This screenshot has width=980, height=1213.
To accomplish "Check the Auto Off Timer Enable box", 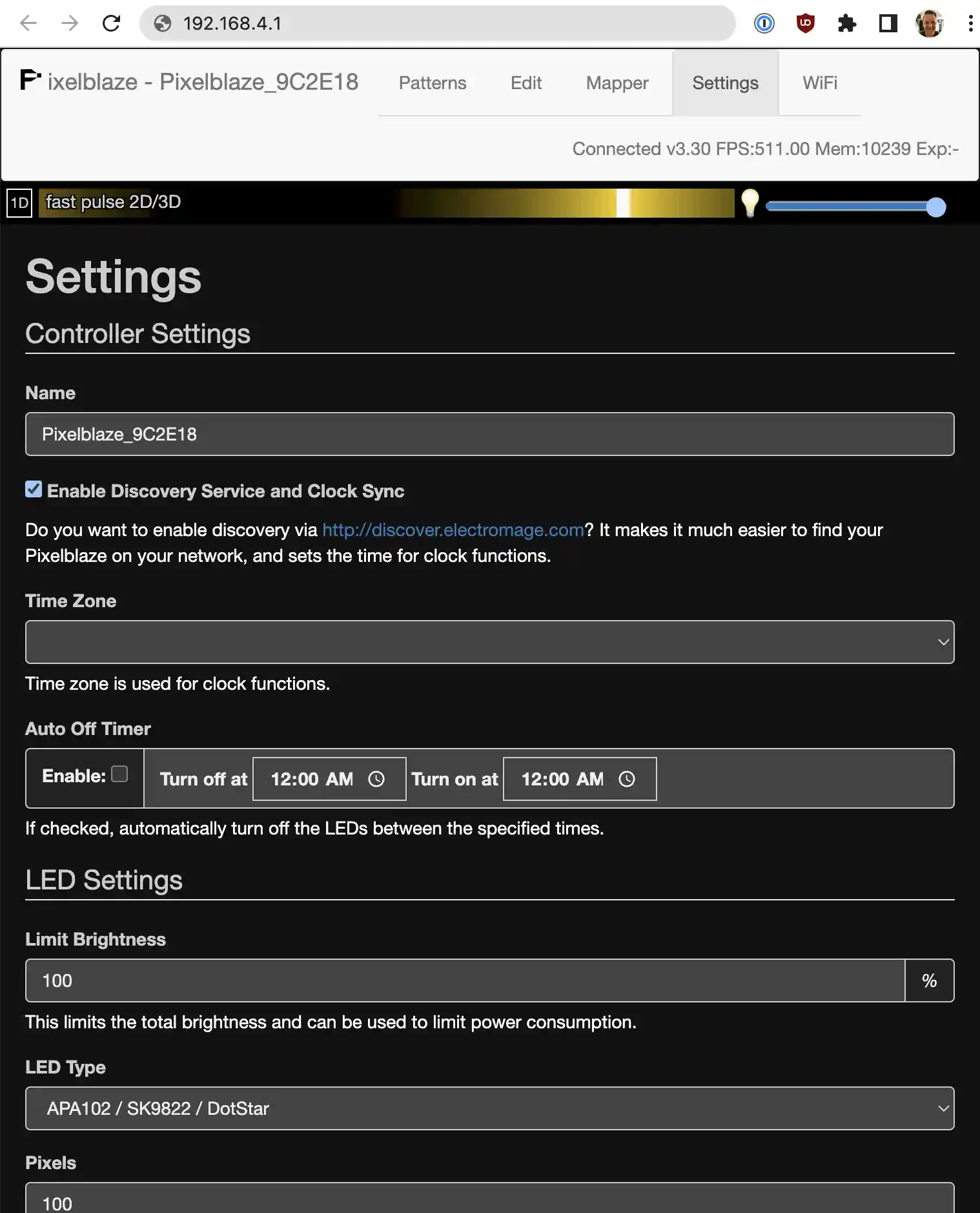I will point(119,774).
